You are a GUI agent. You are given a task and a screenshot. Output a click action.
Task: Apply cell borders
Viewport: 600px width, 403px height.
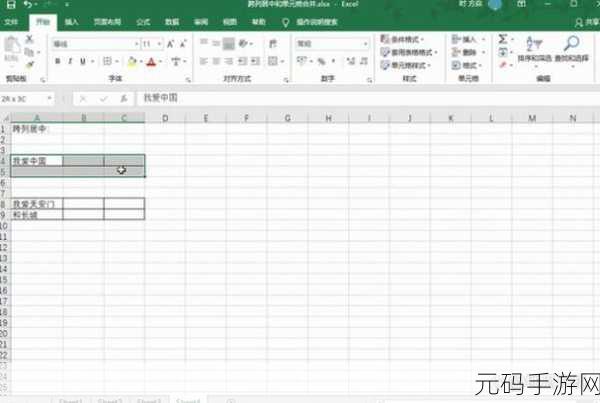point(108,61)
